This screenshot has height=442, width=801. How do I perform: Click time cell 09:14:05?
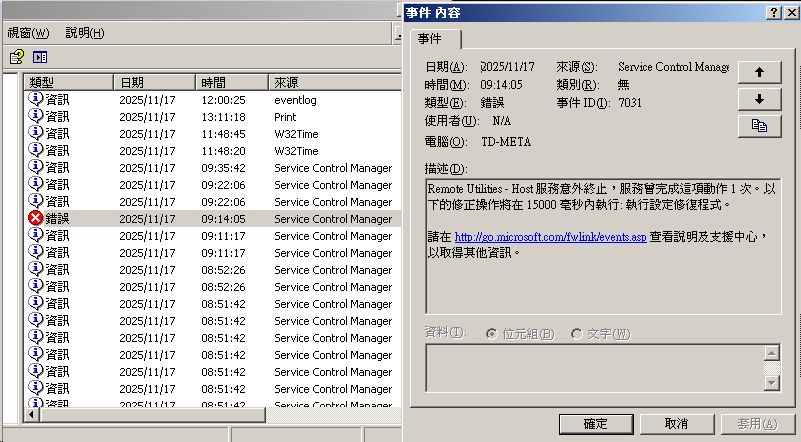223,219
